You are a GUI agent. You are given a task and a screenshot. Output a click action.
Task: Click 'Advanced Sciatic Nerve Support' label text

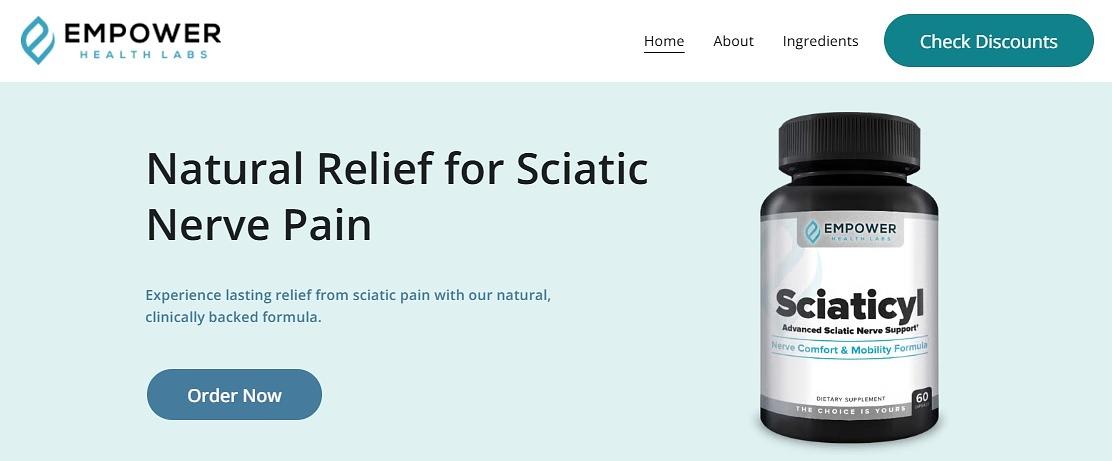850,330
